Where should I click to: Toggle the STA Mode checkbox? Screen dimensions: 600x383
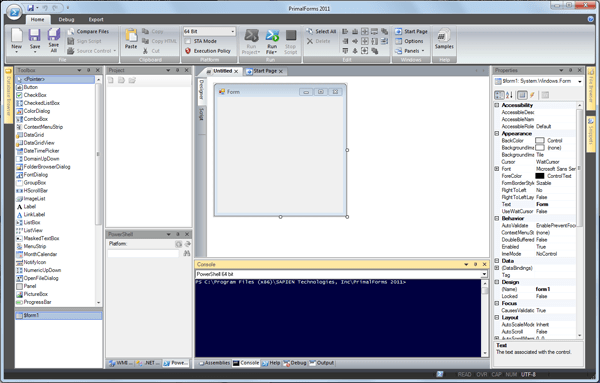[x=188, y=41]
